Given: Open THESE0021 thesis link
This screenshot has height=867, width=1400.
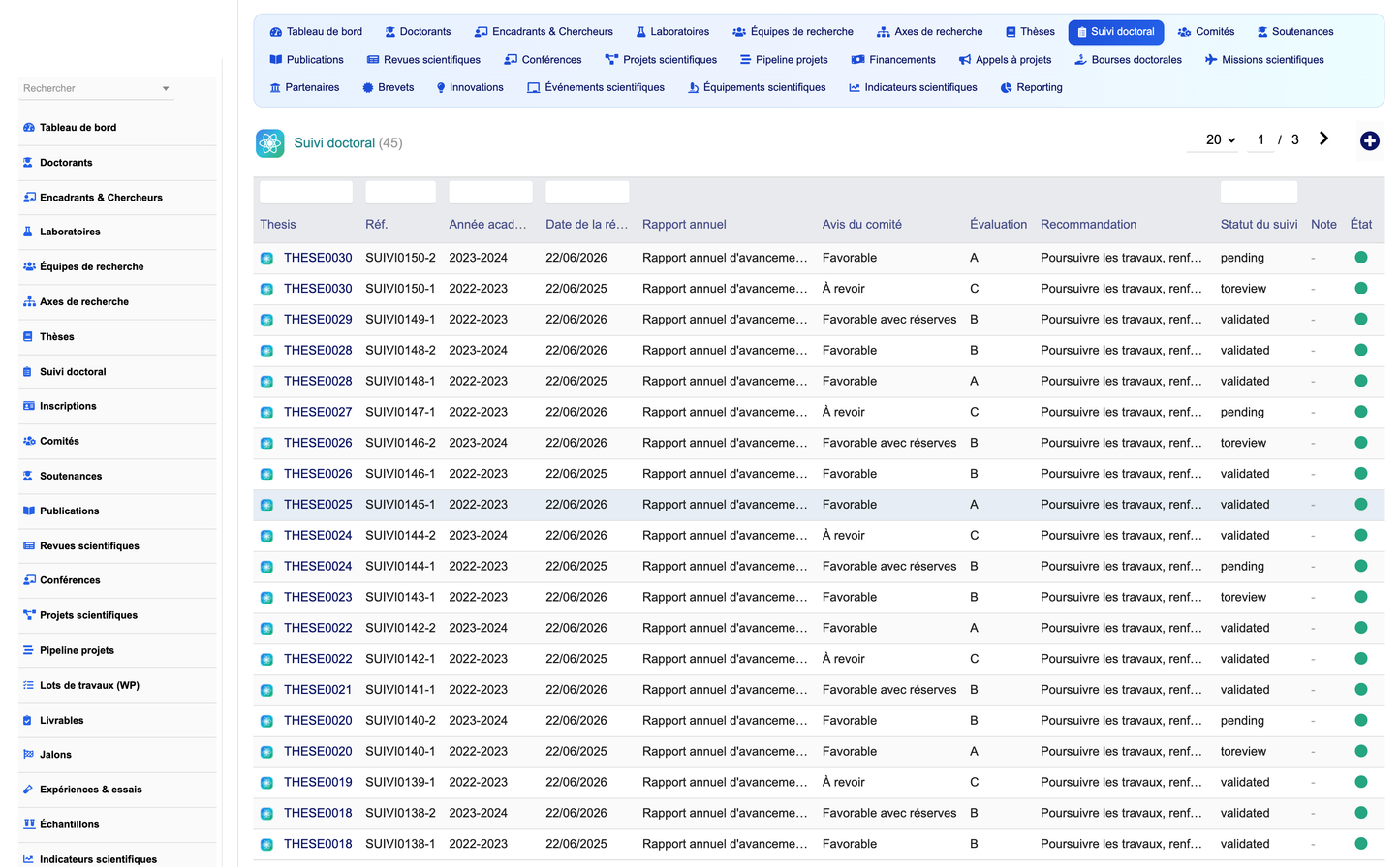Looking at the screenshot, I should point(318,690).
